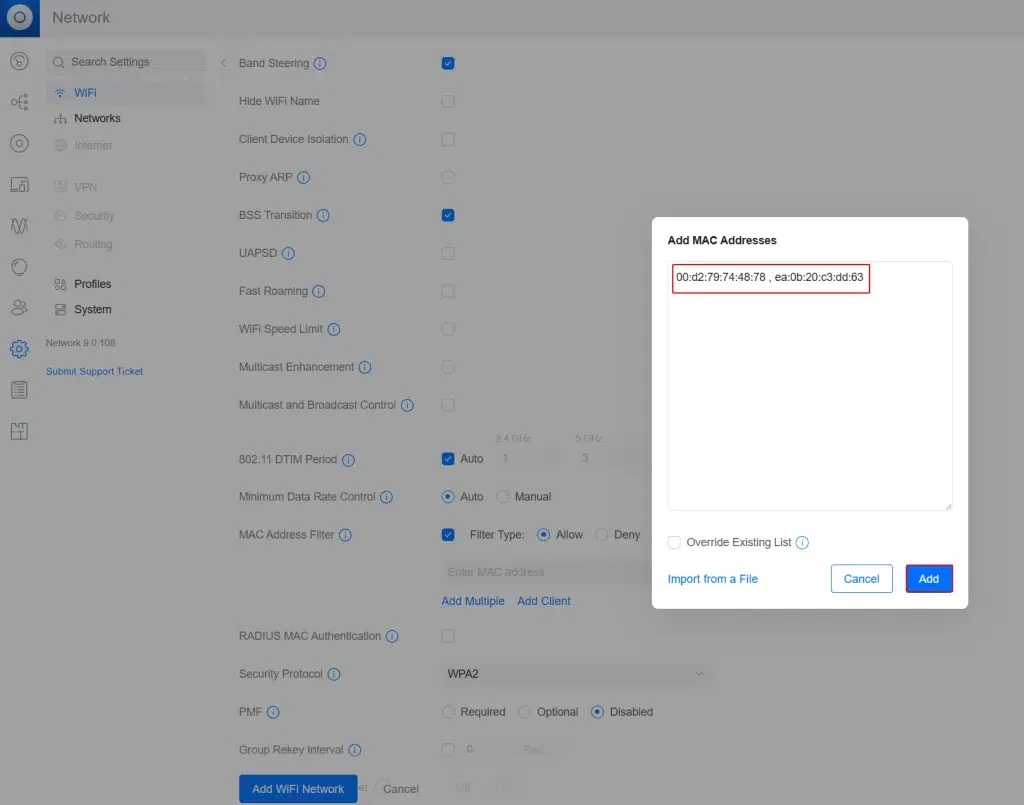Enable the Fast Roaming checkbox

pyautogui.click(x=448, y=291)
